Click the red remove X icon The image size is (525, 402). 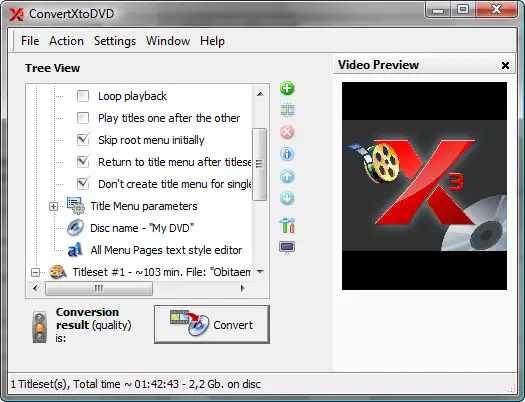[287, 132]
